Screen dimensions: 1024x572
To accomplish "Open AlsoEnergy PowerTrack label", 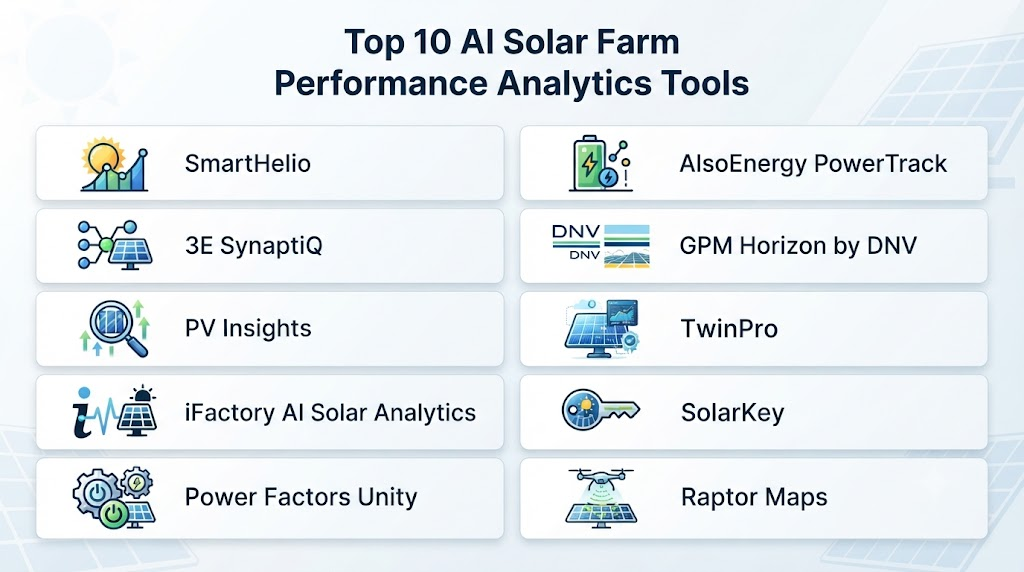I will [x=813, y=164].
